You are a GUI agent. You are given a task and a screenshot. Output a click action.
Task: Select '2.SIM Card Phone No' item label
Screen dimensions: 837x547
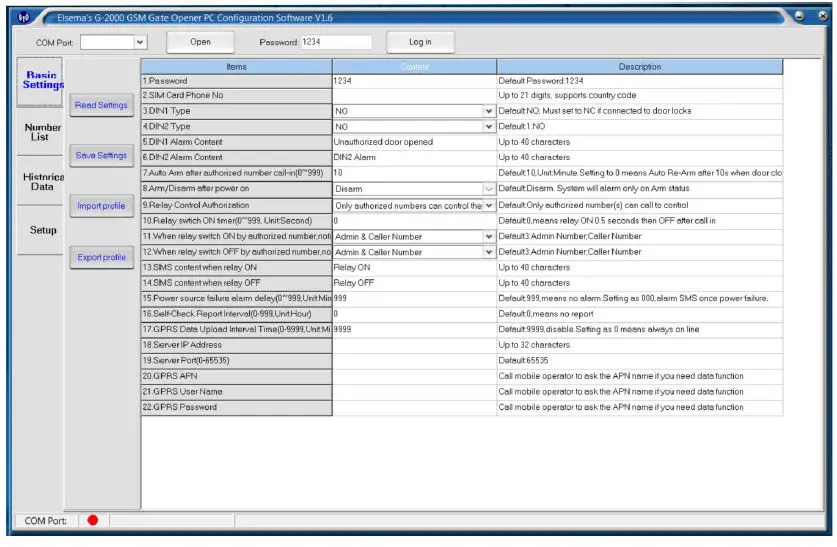click(236, 96)
